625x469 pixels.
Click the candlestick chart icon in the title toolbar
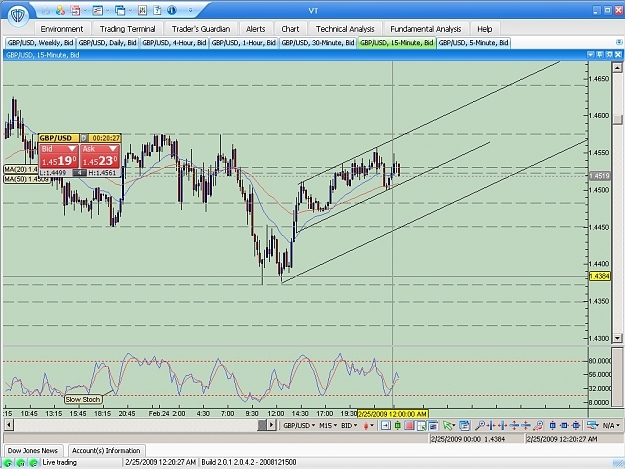point(142,10)
